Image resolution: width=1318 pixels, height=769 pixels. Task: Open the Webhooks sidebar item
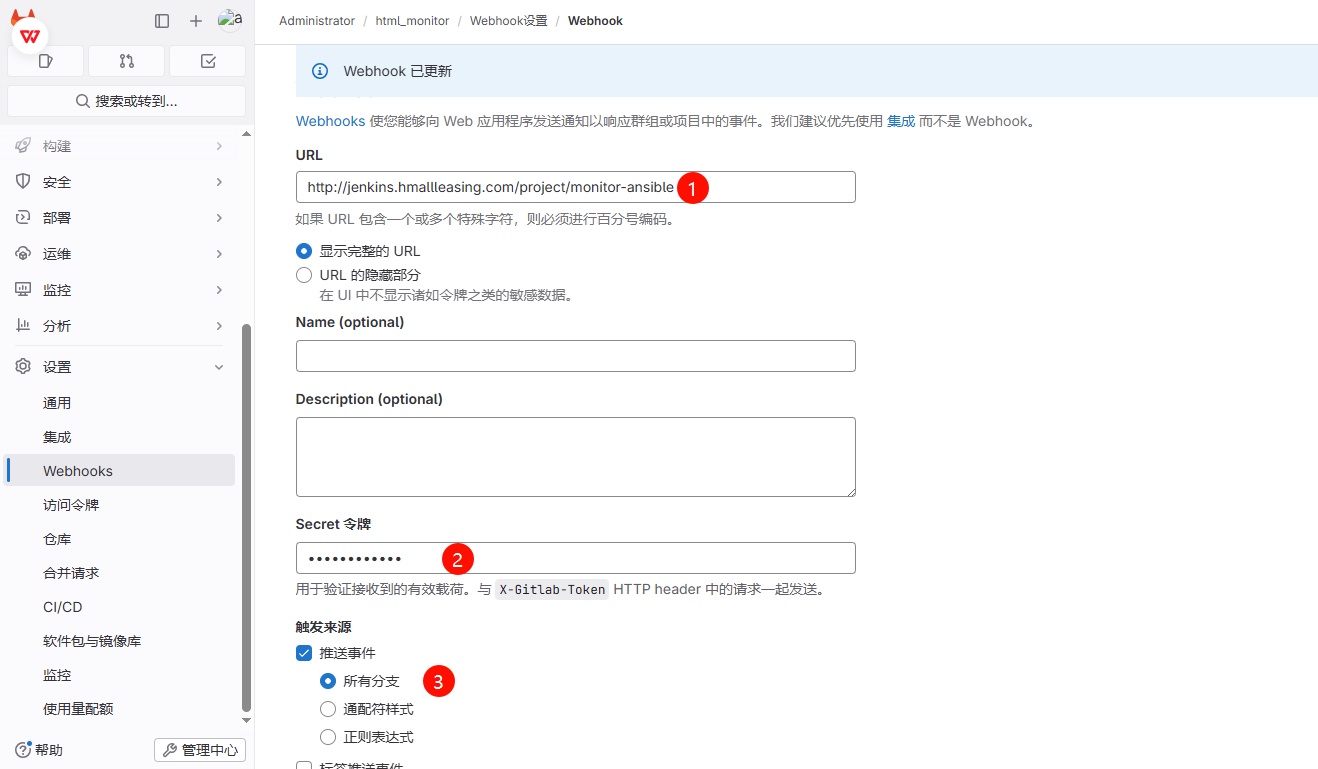coord(78,471)
